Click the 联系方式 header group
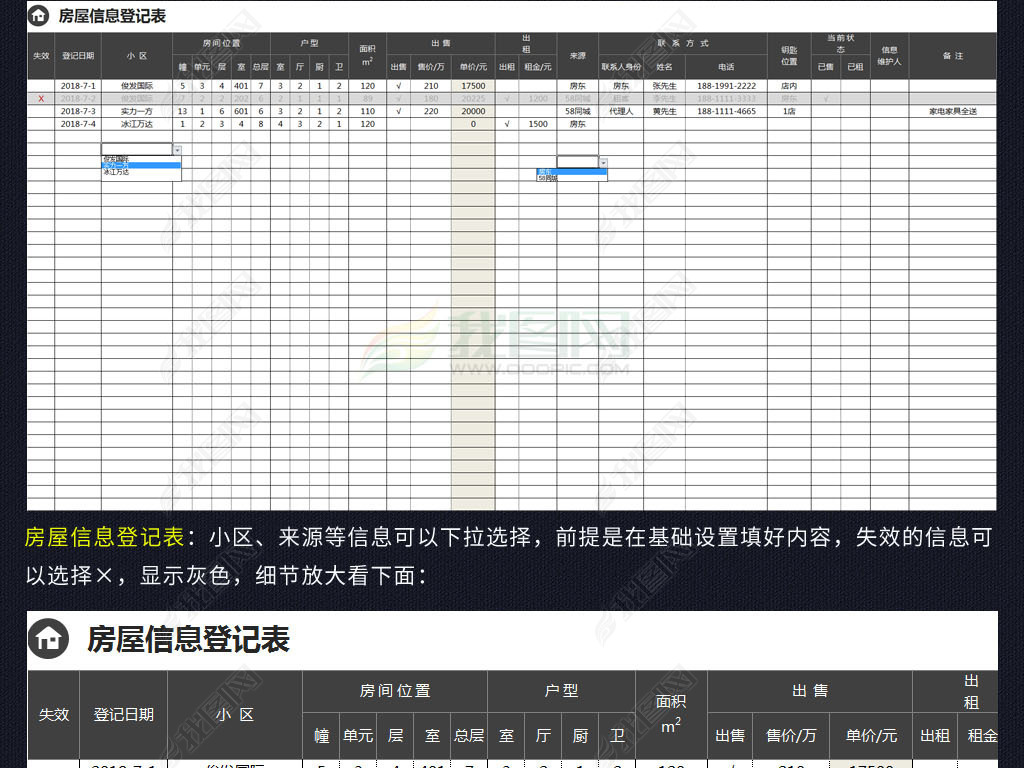Image resolution: width=1024 pixels, height=768 pixels. click(683, 44)
